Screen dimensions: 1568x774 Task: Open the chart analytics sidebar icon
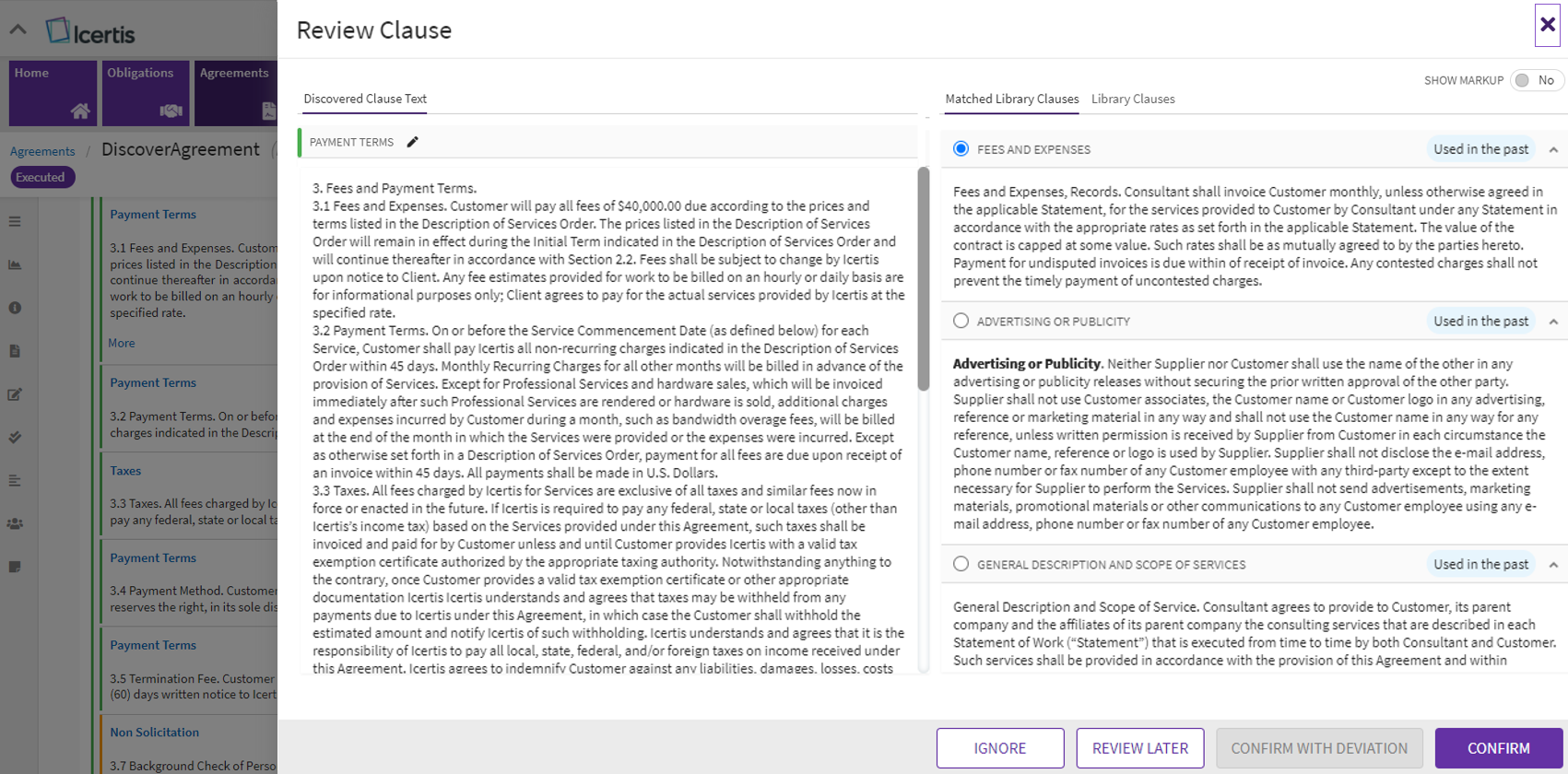(x=15, y=265)
